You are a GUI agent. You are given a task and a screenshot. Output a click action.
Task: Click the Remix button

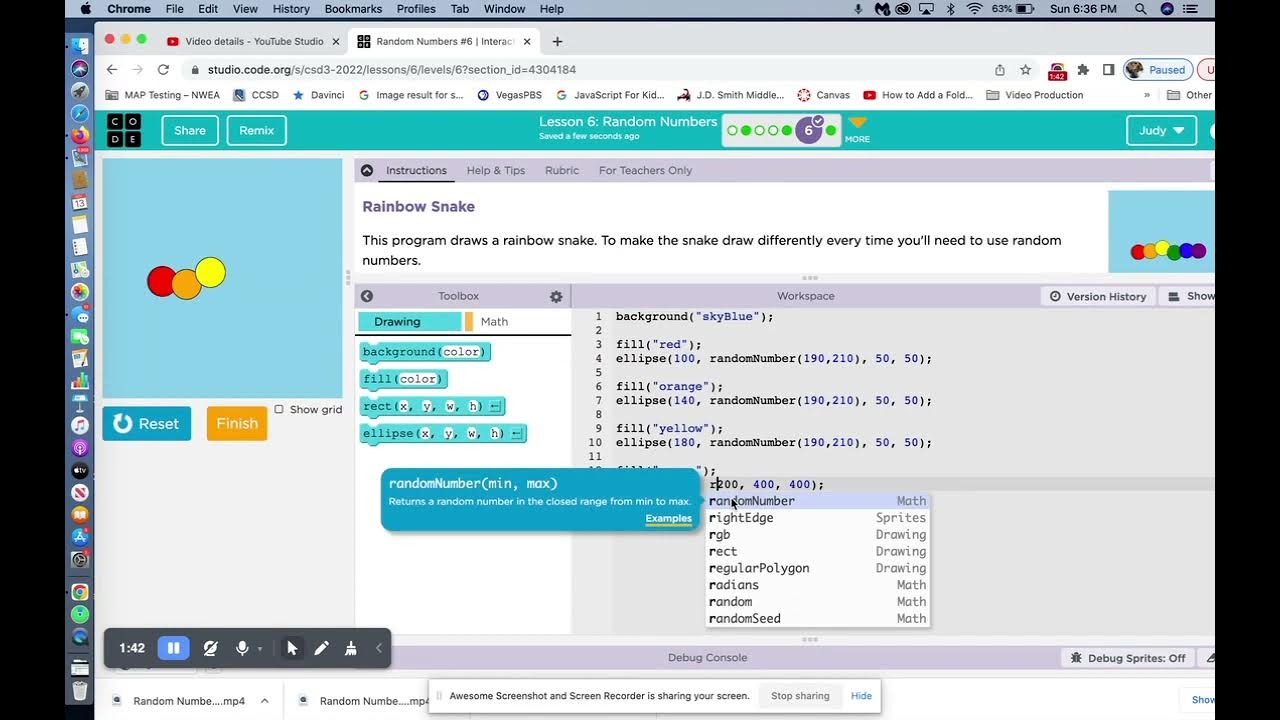coord(256,130)
